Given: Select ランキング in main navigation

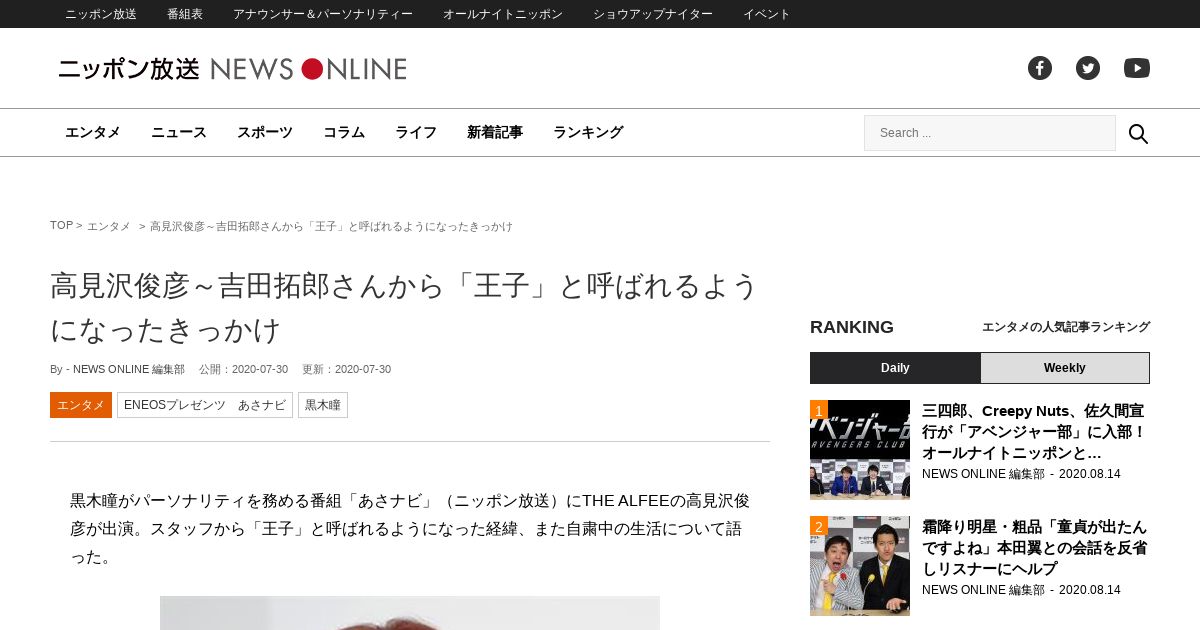Looking at the screenshot, I should click(x=588, y=132).
